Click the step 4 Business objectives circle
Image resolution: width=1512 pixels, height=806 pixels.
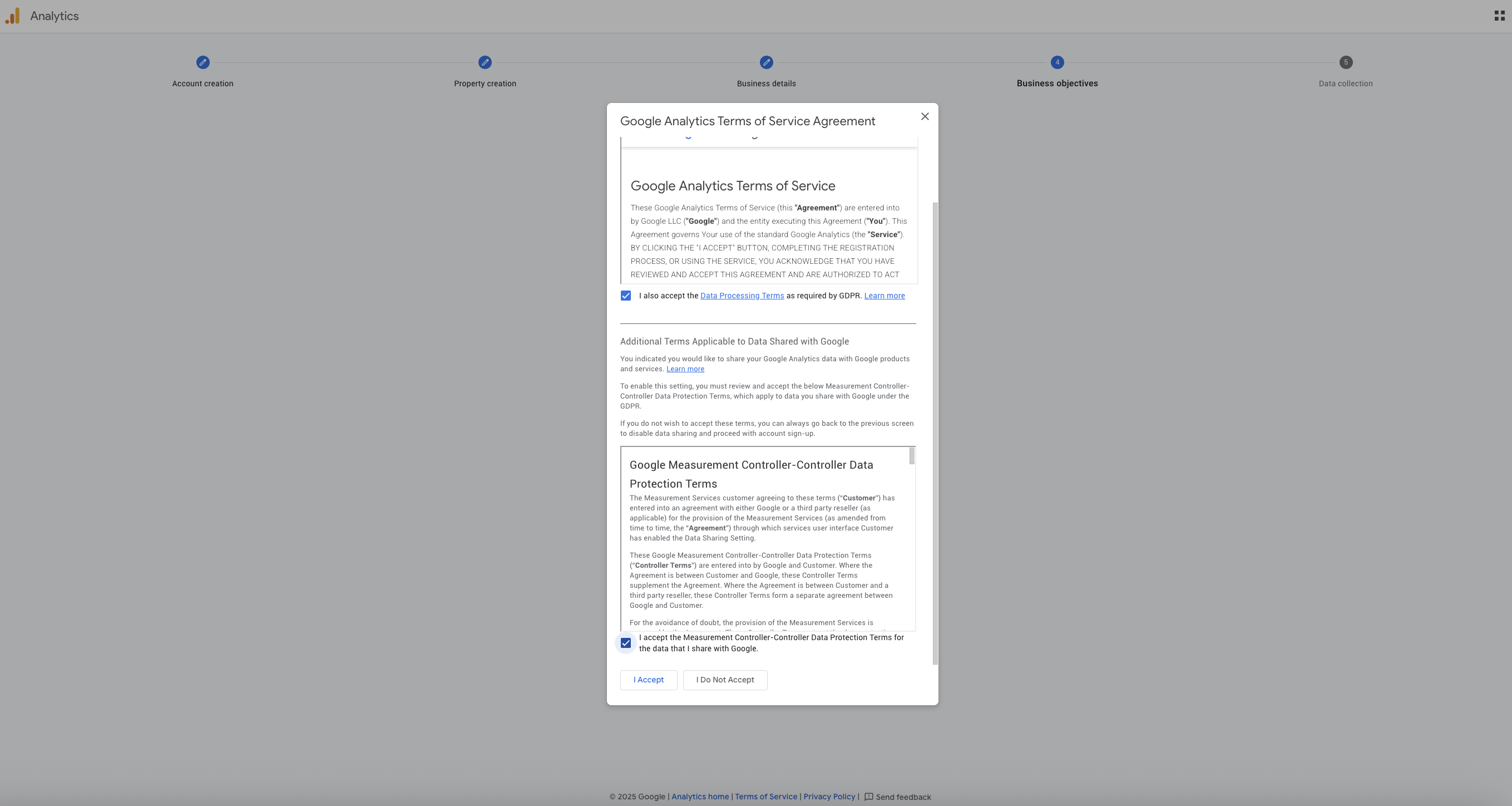1057,62
